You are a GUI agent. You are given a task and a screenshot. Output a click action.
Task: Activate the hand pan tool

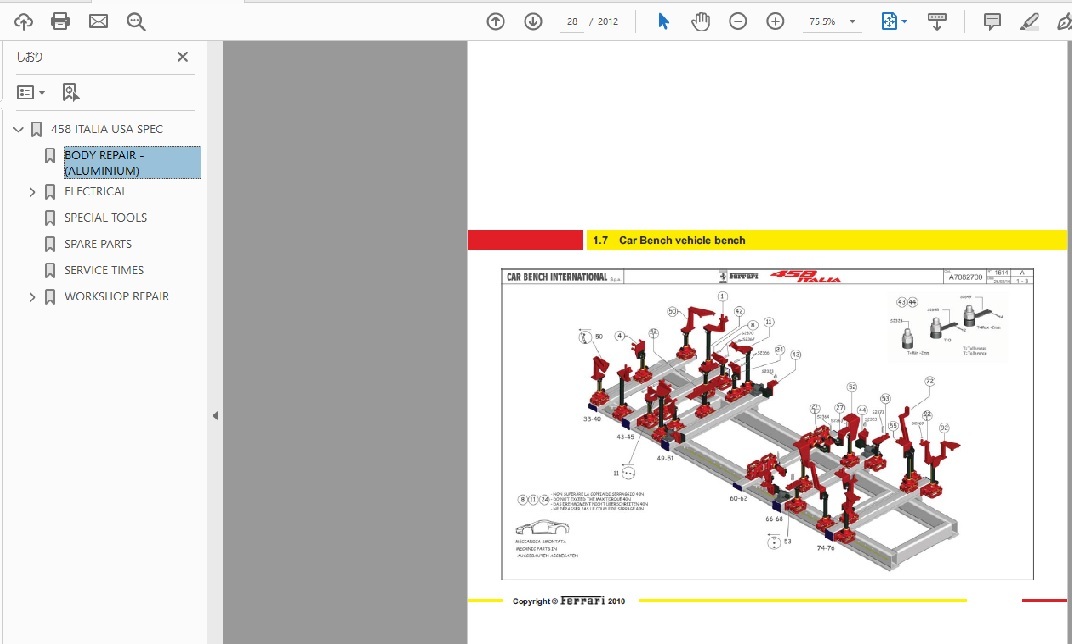click(x=700, y=22)
